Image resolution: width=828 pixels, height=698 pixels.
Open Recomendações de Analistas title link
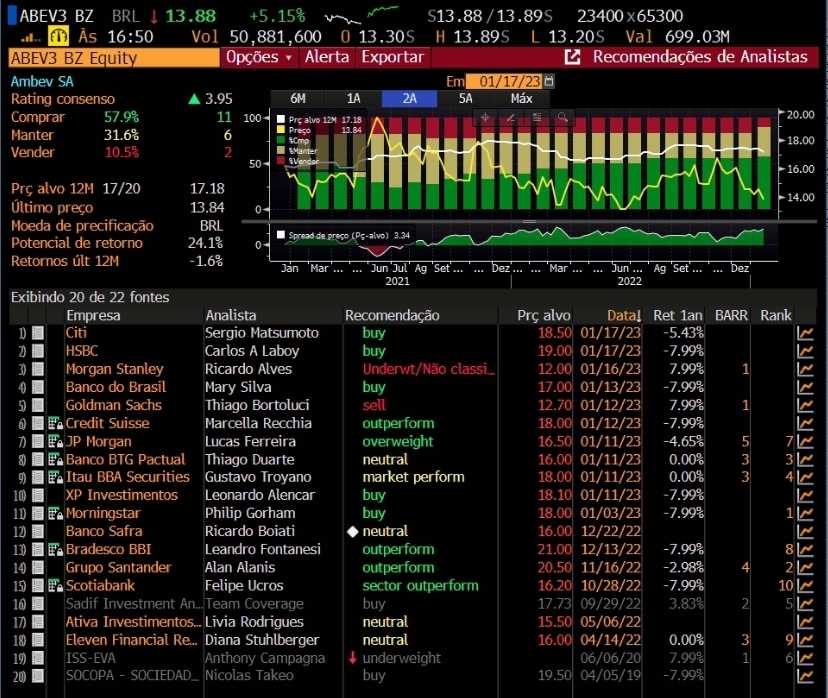click(700, 57)
